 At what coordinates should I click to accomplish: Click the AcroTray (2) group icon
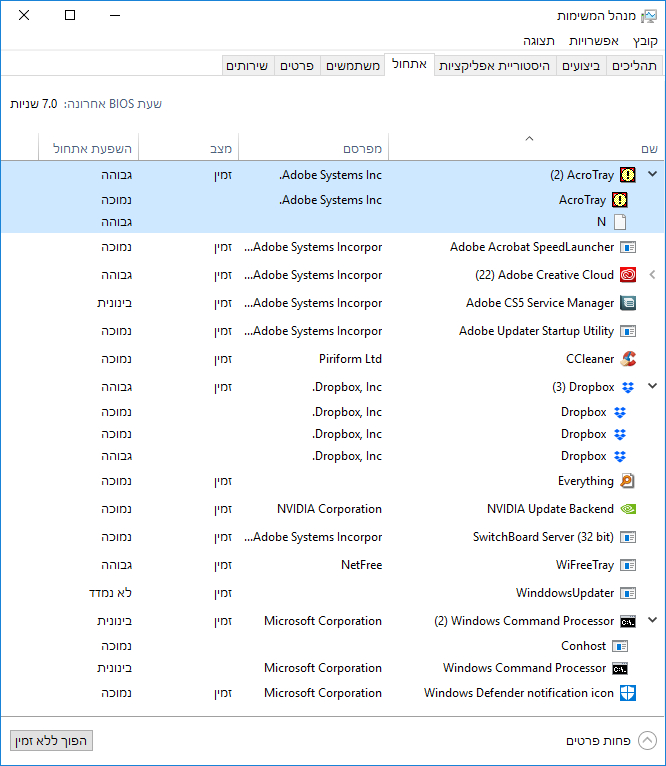[x=628, y=175]
